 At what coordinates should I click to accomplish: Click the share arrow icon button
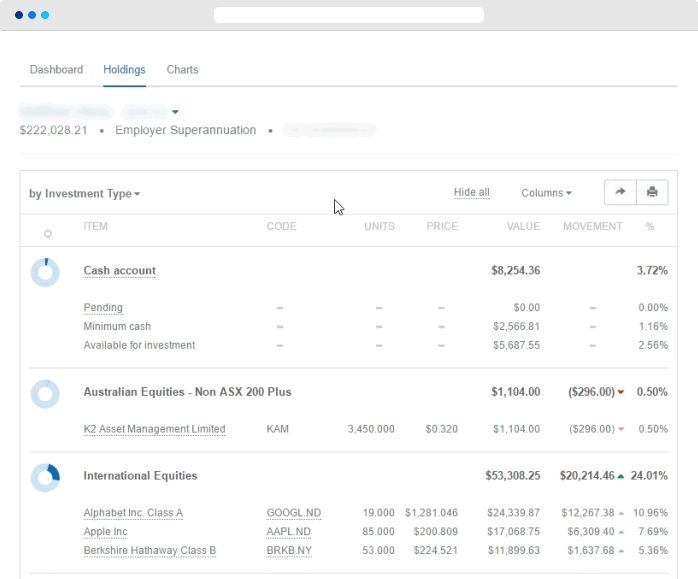click(x=620, y=193)
